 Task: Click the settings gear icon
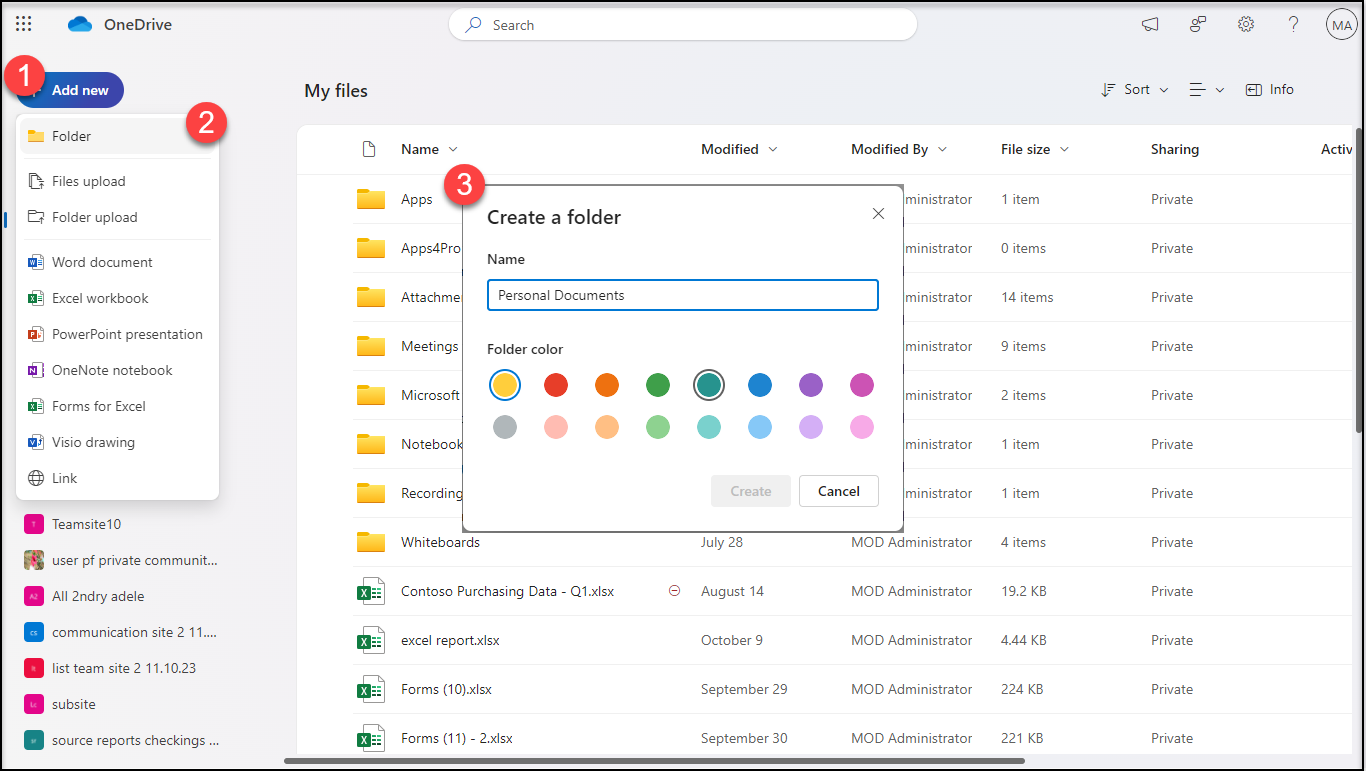coord(1245,24)
